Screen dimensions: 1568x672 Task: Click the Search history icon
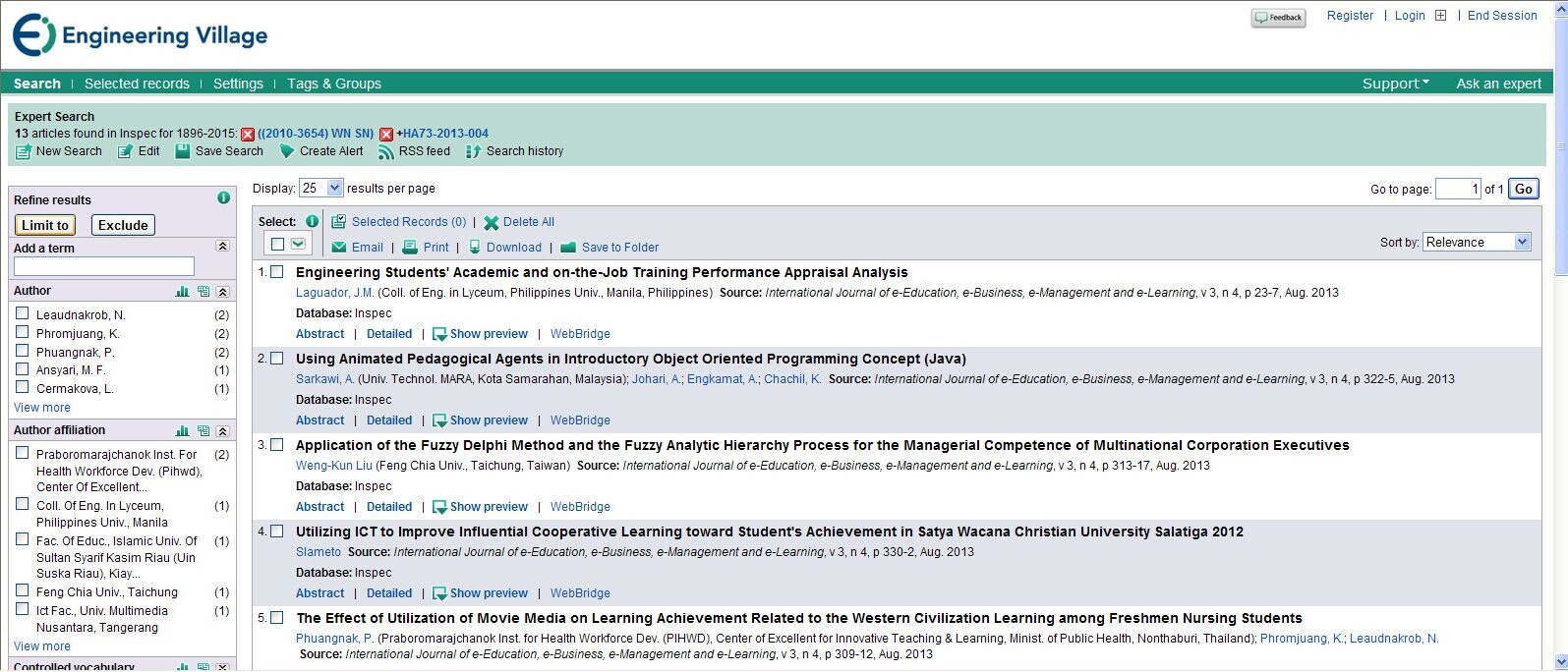(473, 151)
